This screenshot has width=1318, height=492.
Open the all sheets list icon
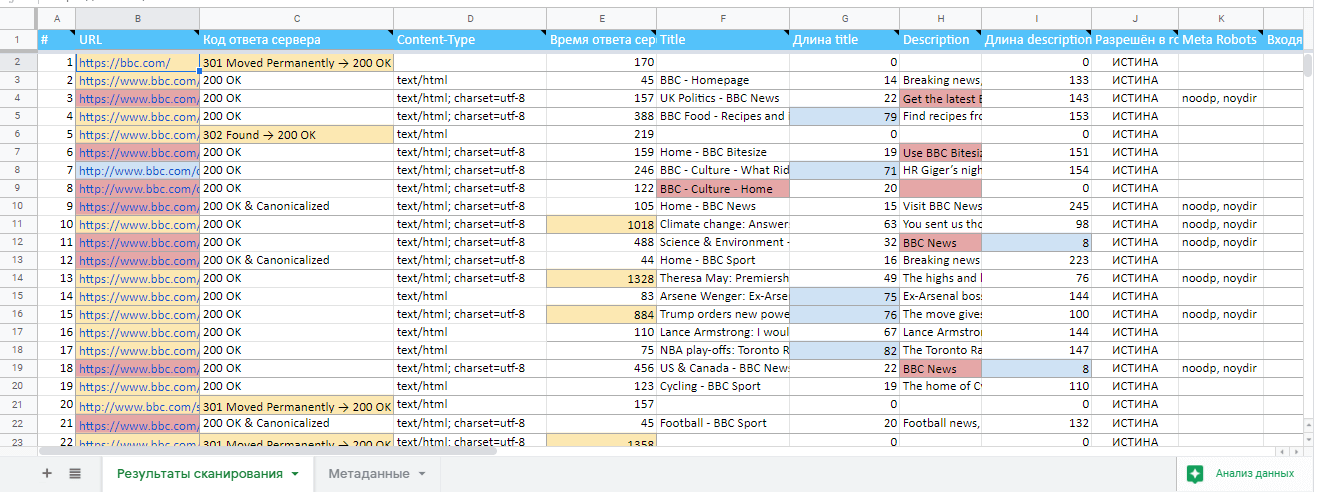75,474
